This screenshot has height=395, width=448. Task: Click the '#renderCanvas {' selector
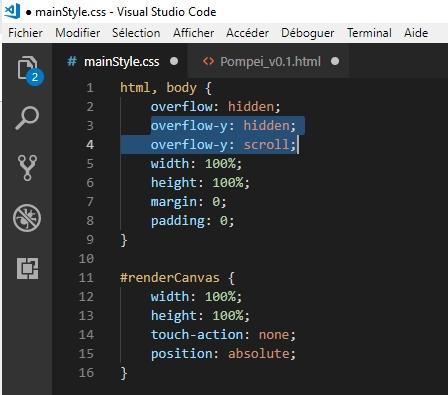click(x=177, y=278)
